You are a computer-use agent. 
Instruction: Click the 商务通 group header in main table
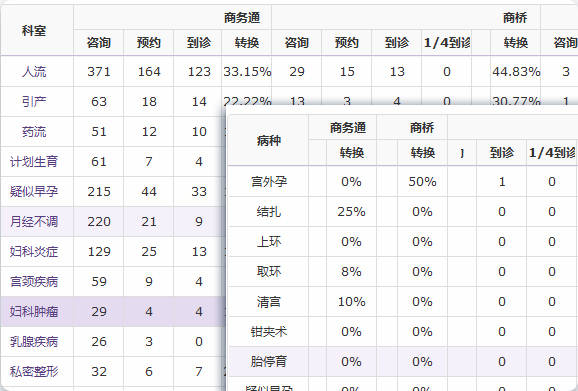(x=242, y=17)
